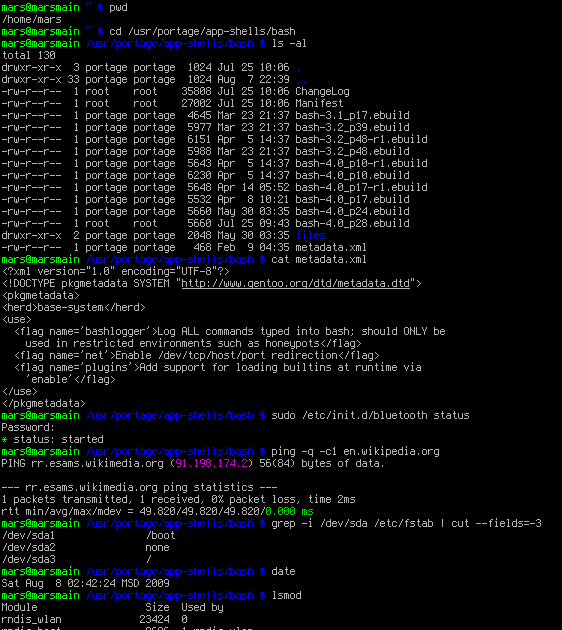Image resolution: width=562 pixels, height=630 pixels.
Task: Click the 'Password:' prompt line
Action: tap(28, 428)
